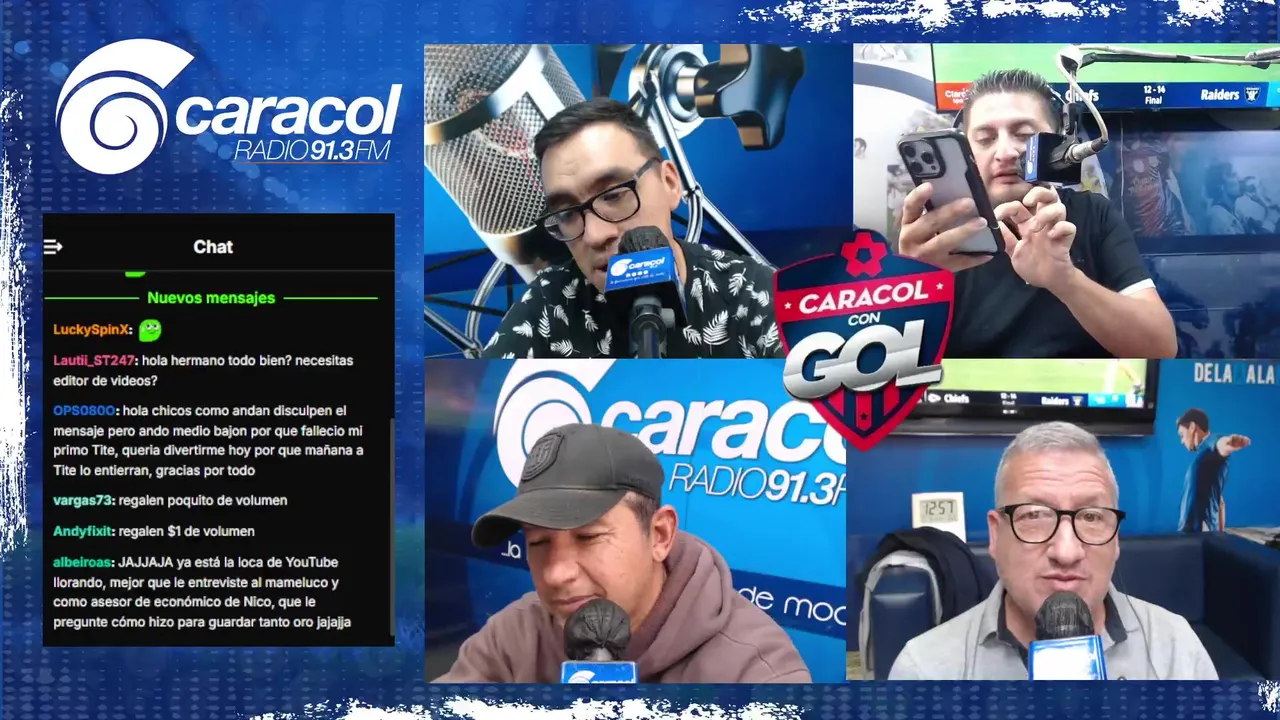This screenshot has width=1280, height=720.
Task: Click the video feed of man in cap
Action: [634, 521]
